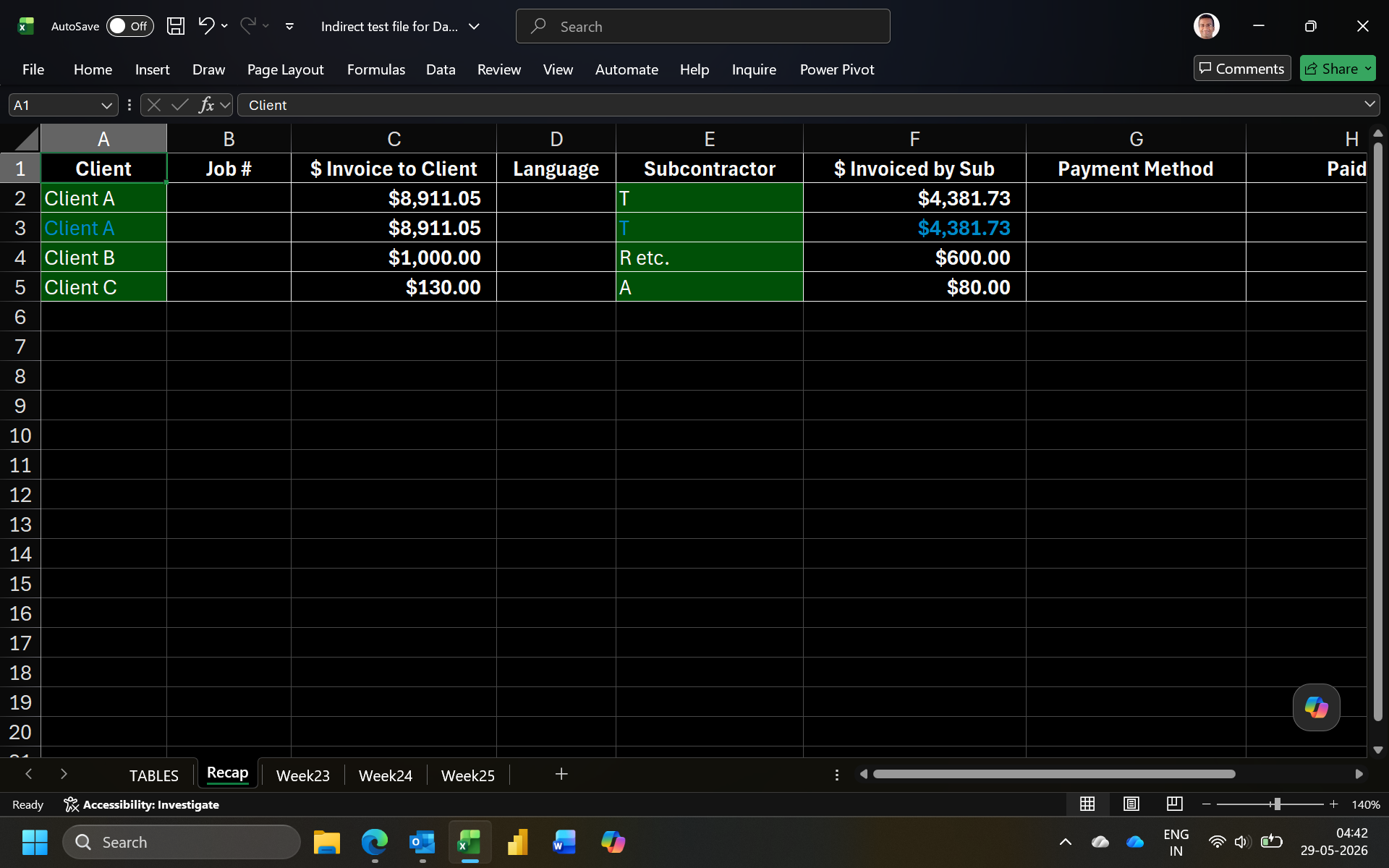Open the file name dropdown chevron
1389x868 pixels.
475,27
